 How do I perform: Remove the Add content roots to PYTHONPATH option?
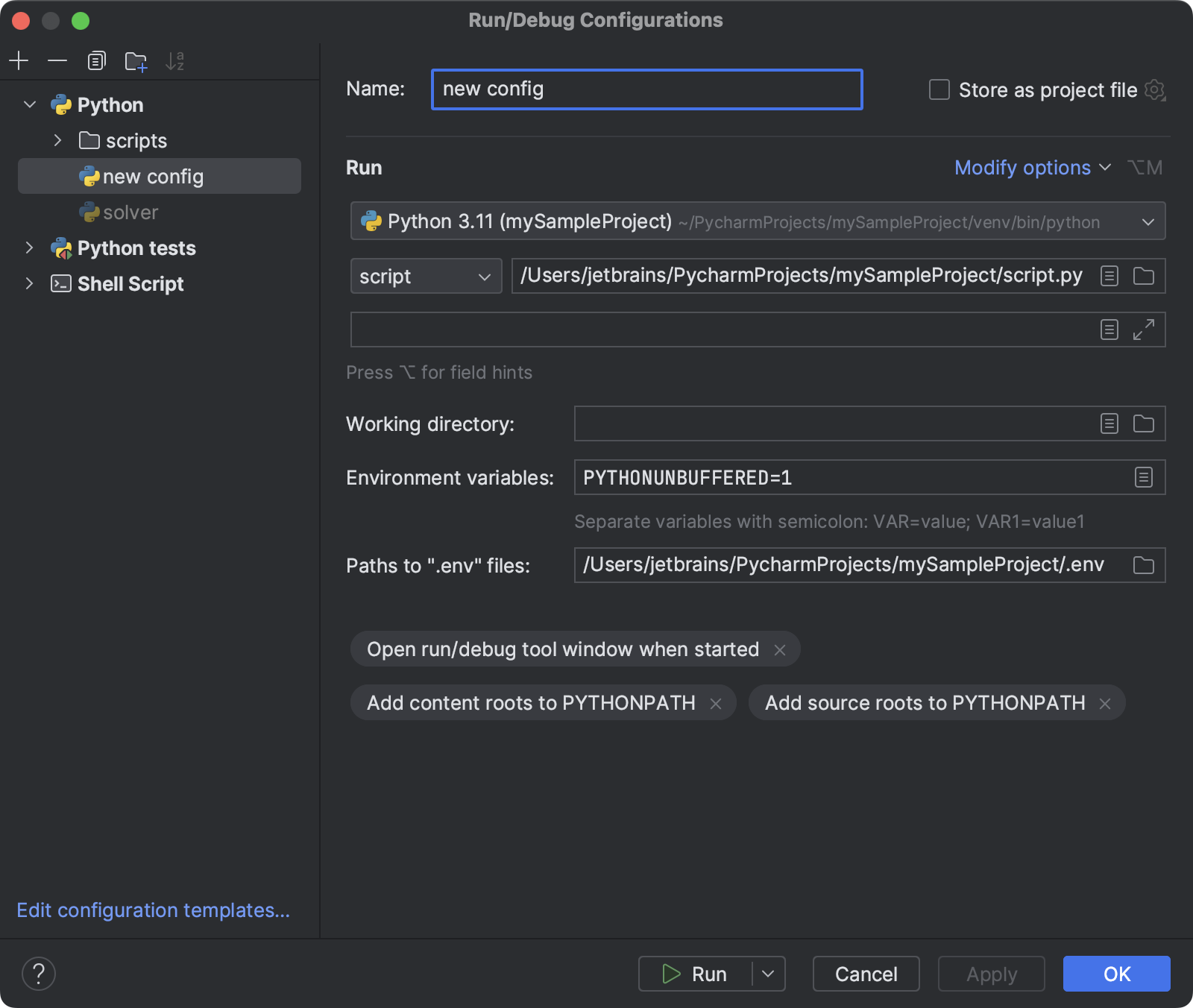coord(717,702)
